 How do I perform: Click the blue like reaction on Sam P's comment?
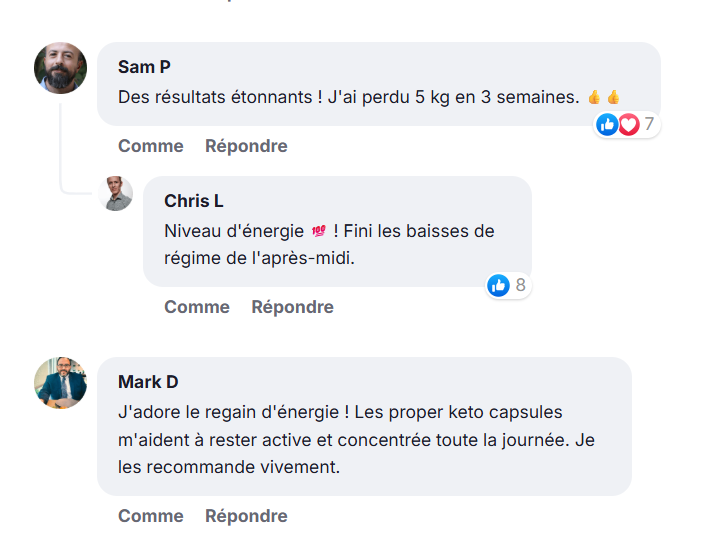607,124
